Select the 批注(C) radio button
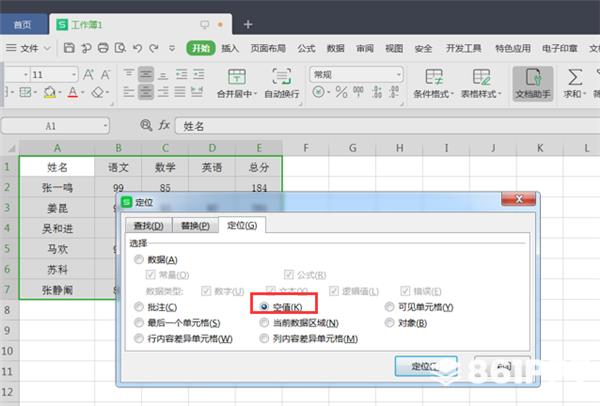This screenshot has width=600, height=406. (x=139, y=307)
